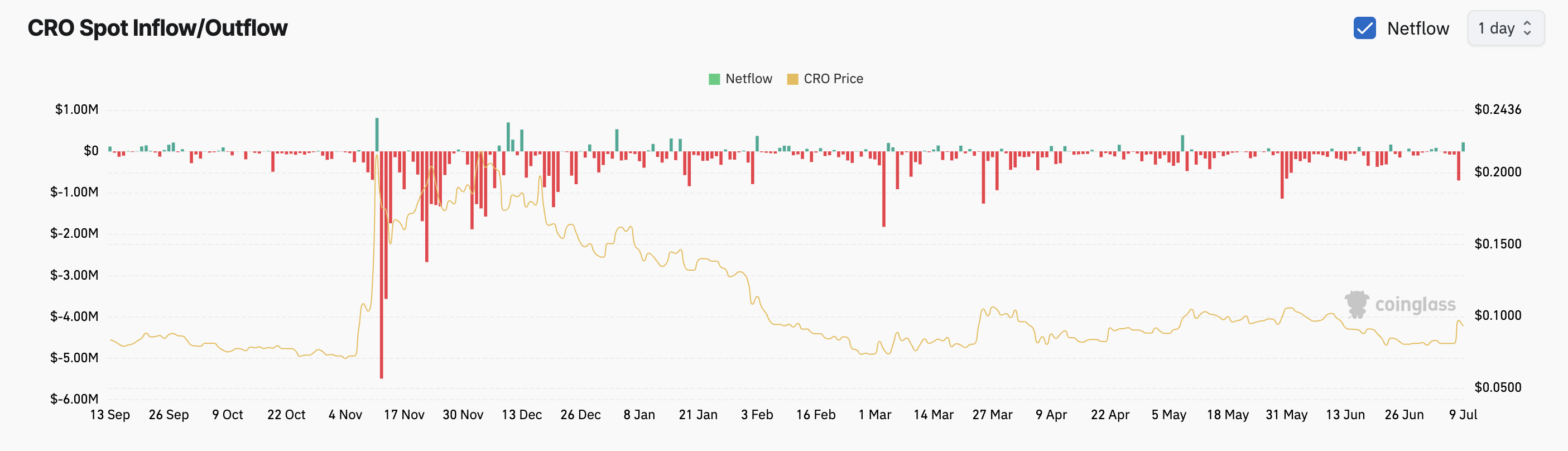Toggle the yellow CRO Price legend swatch
Viewport: 1568px width, 451px height.
coord(792,79)
